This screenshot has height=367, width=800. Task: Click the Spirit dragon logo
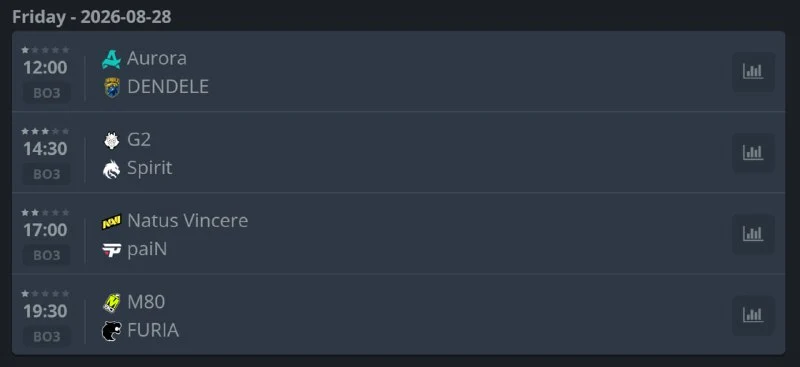click(x=111, y=169)
